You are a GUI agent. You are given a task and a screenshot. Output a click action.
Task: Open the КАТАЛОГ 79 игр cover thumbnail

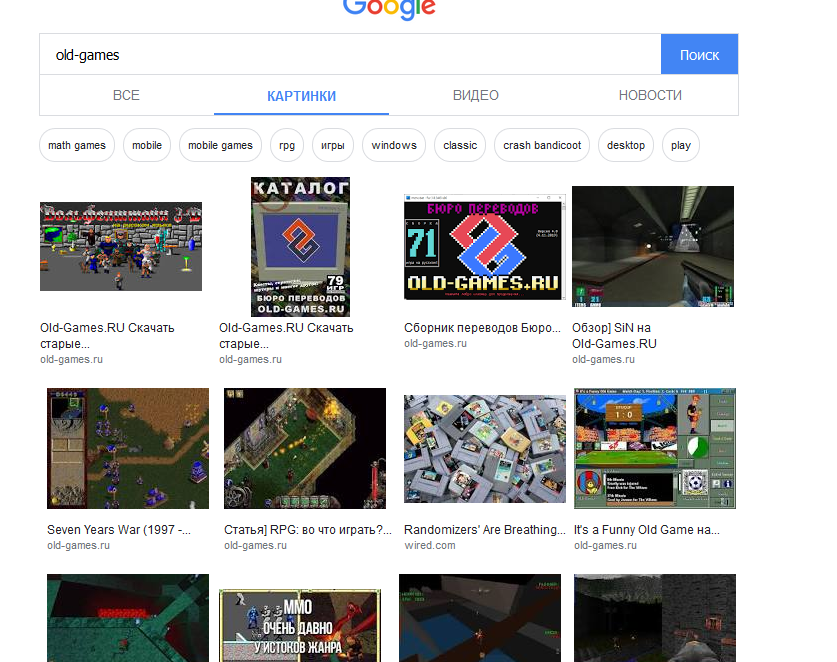tap(301, 247)
